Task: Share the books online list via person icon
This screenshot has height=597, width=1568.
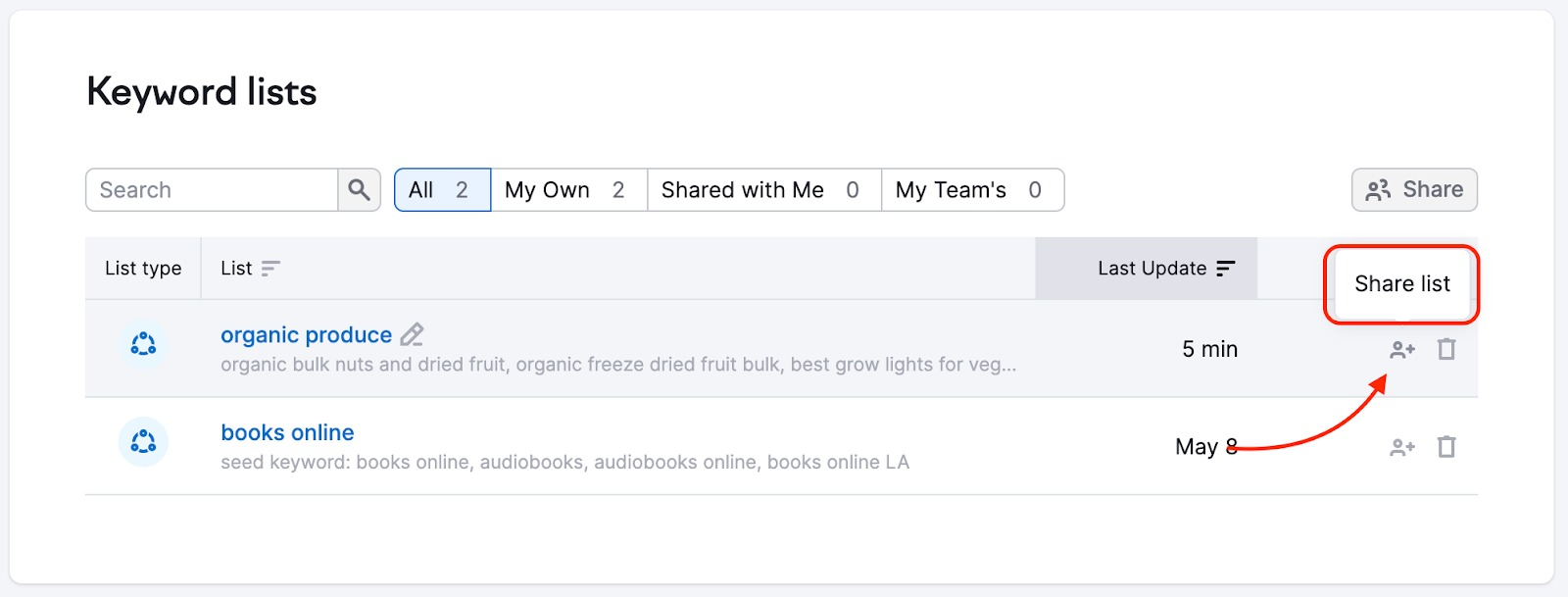Action: pos(1400,447)
